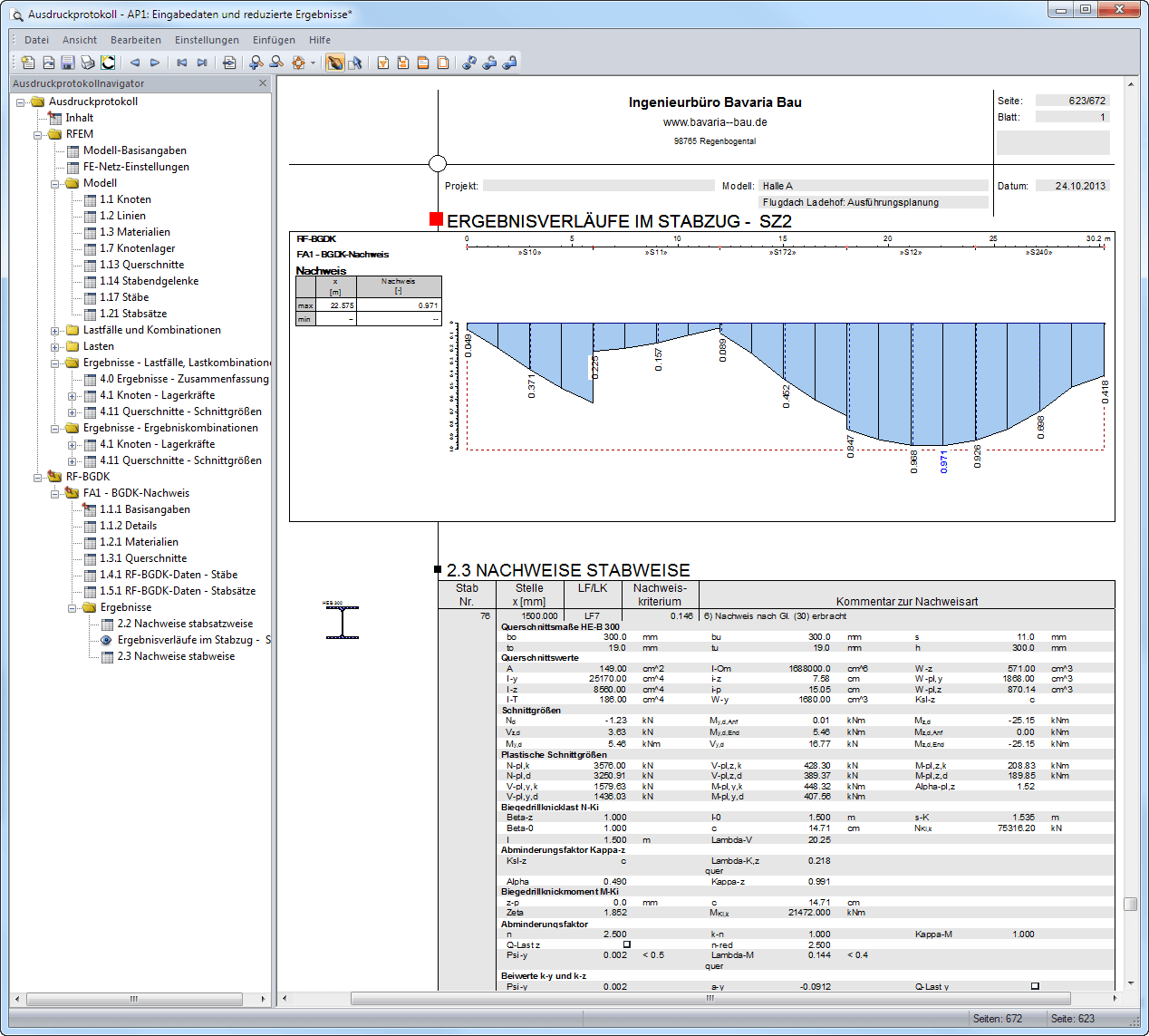This screenshot has width=1149, height=1036.
Task: Select 4.0 Ergebnisse - Zusammenfassung item
Action: tap(184, 379)
